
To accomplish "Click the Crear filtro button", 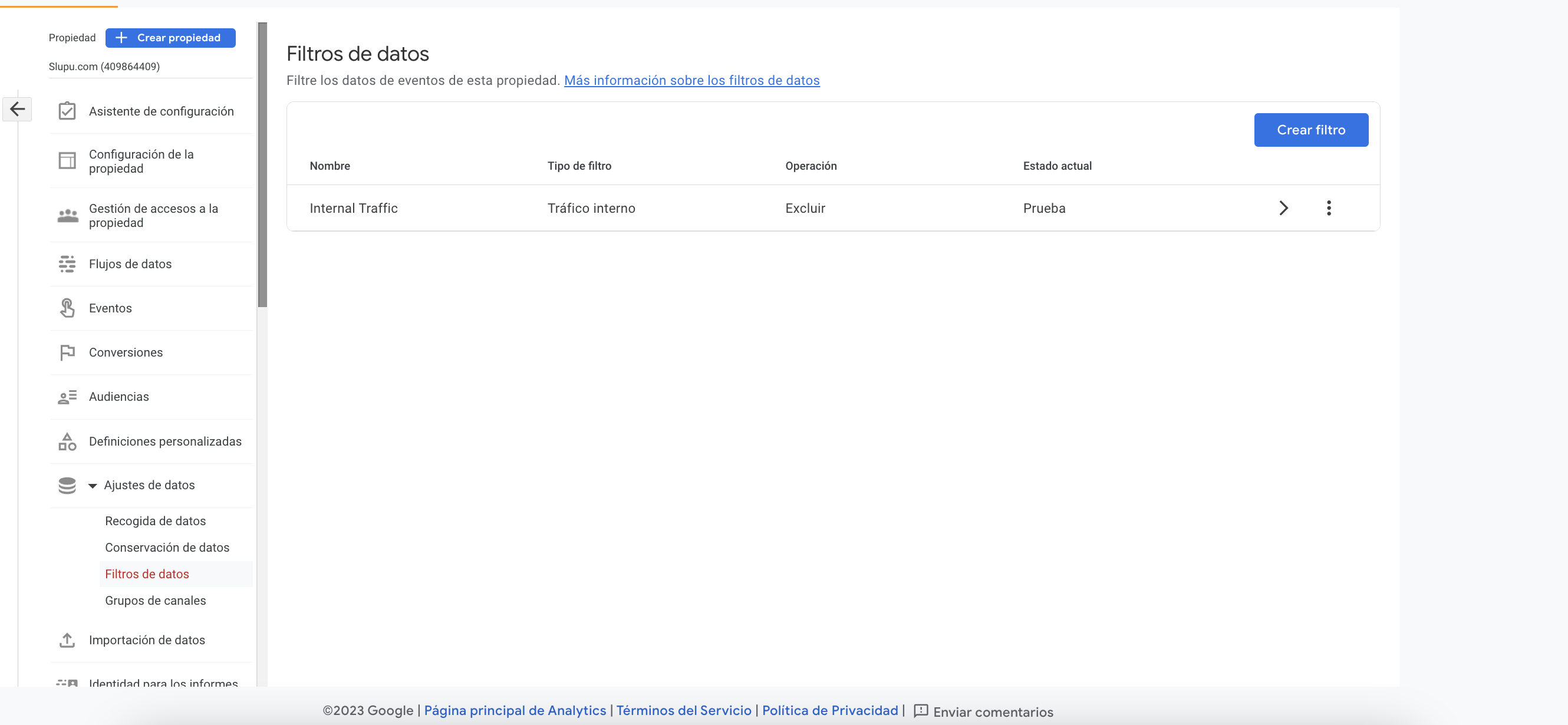I will click(1311, 130).
